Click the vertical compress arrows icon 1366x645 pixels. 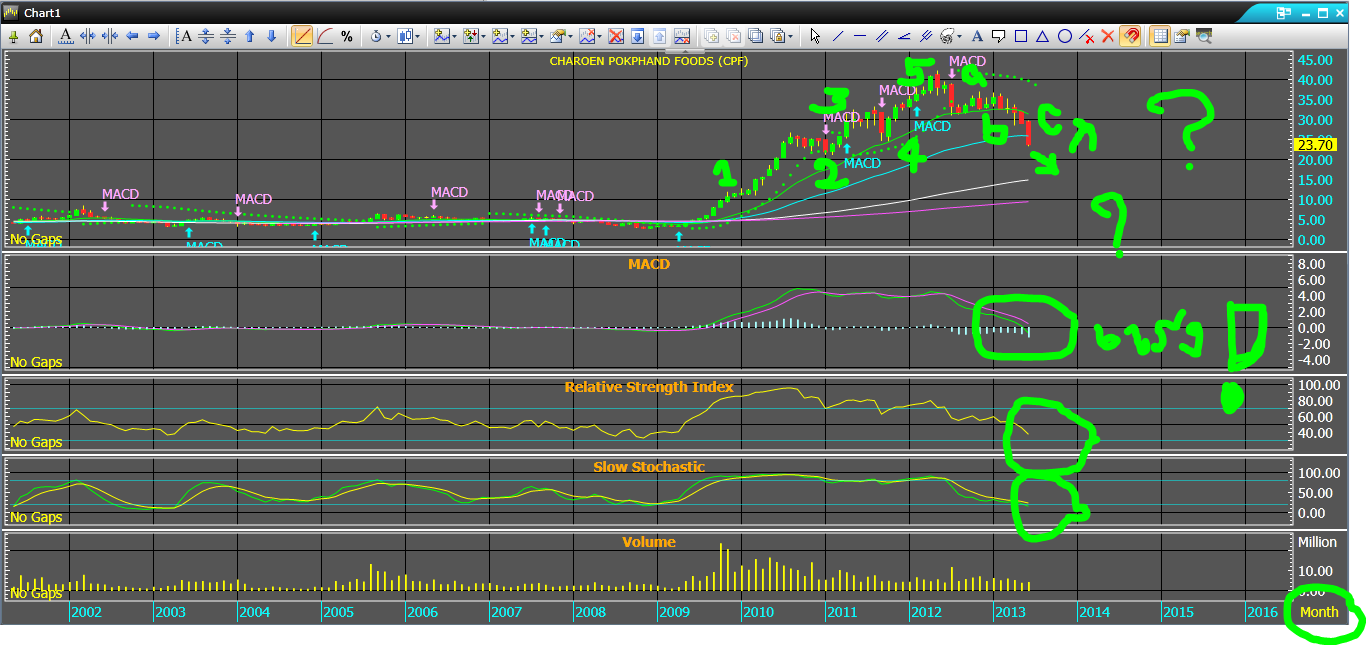tap(227, 36)
